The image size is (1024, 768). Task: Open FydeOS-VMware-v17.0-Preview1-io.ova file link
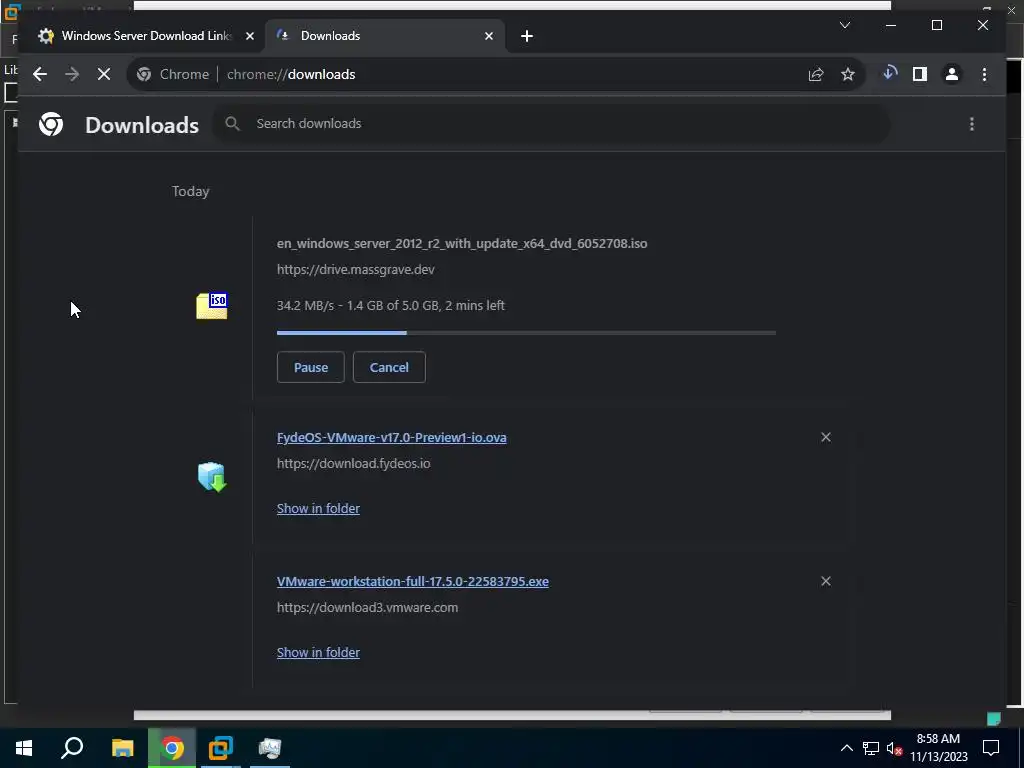click(392, 438)
